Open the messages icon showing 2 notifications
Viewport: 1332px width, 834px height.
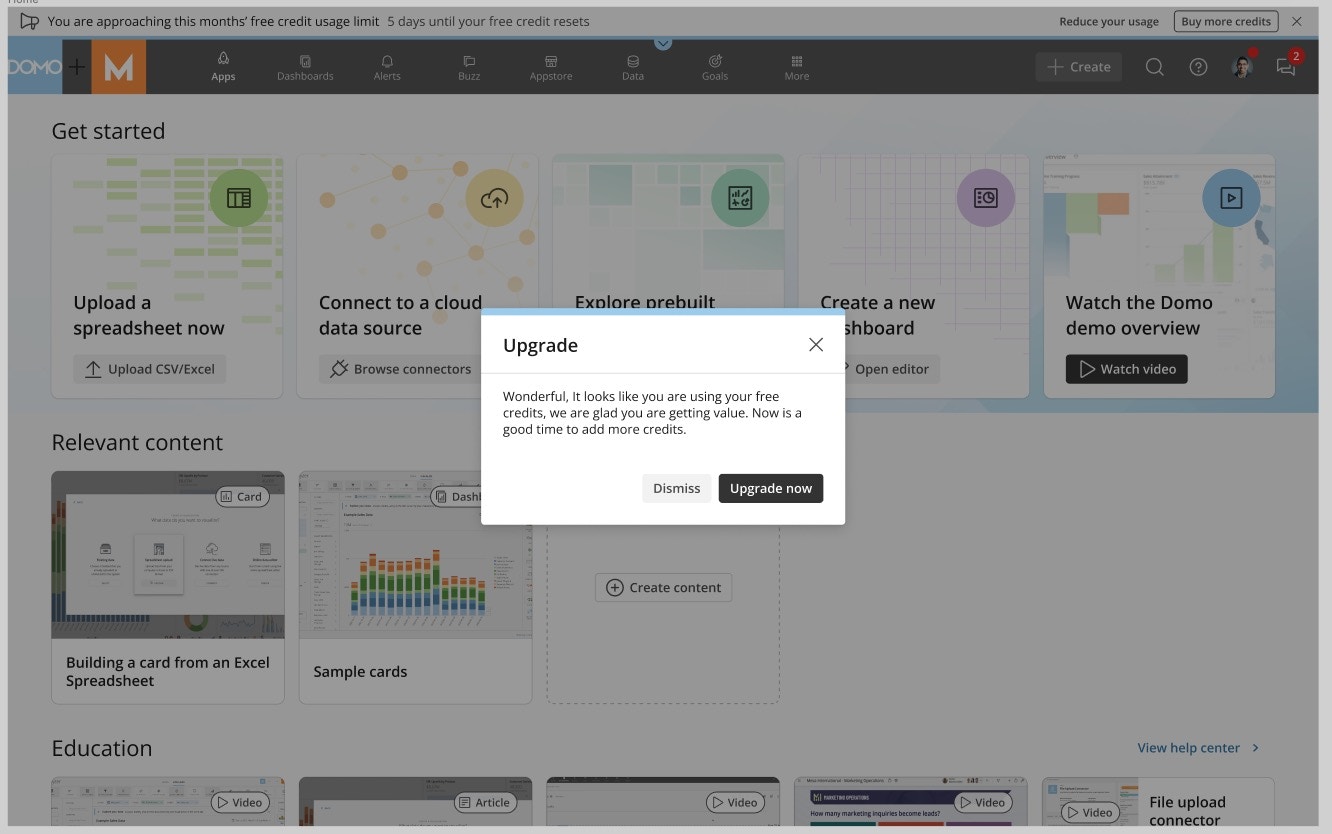tap(1285, 66)
